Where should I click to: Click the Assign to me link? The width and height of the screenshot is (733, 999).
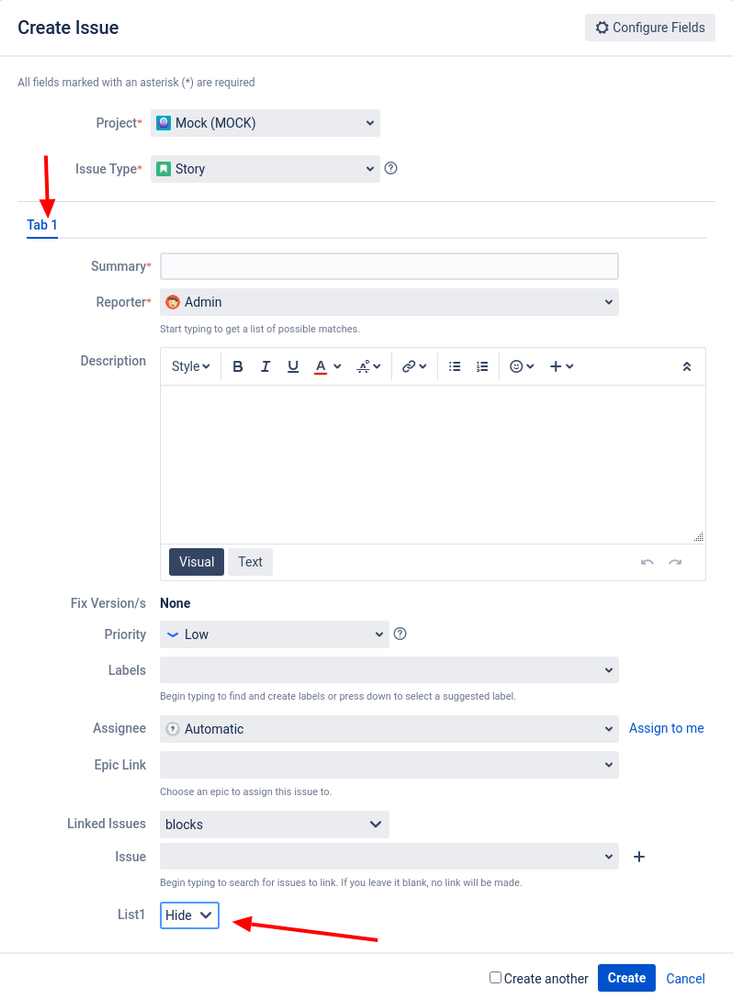coord(667,728)
